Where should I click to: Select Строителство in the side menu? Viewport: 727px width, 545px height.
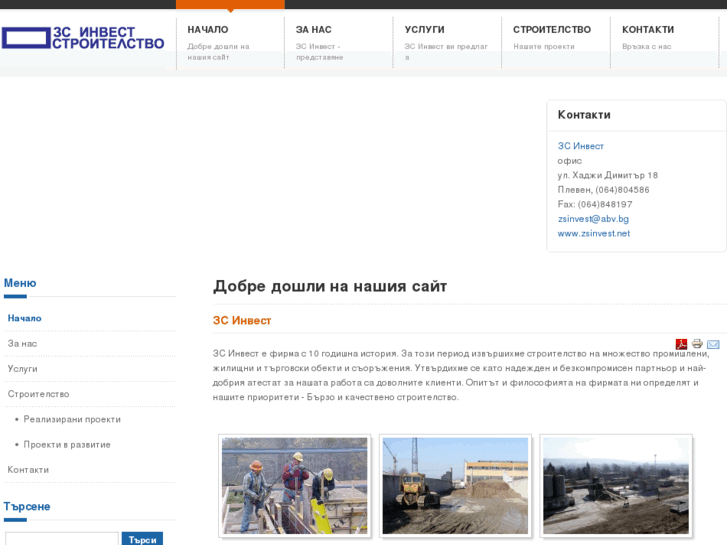[38, 394]
